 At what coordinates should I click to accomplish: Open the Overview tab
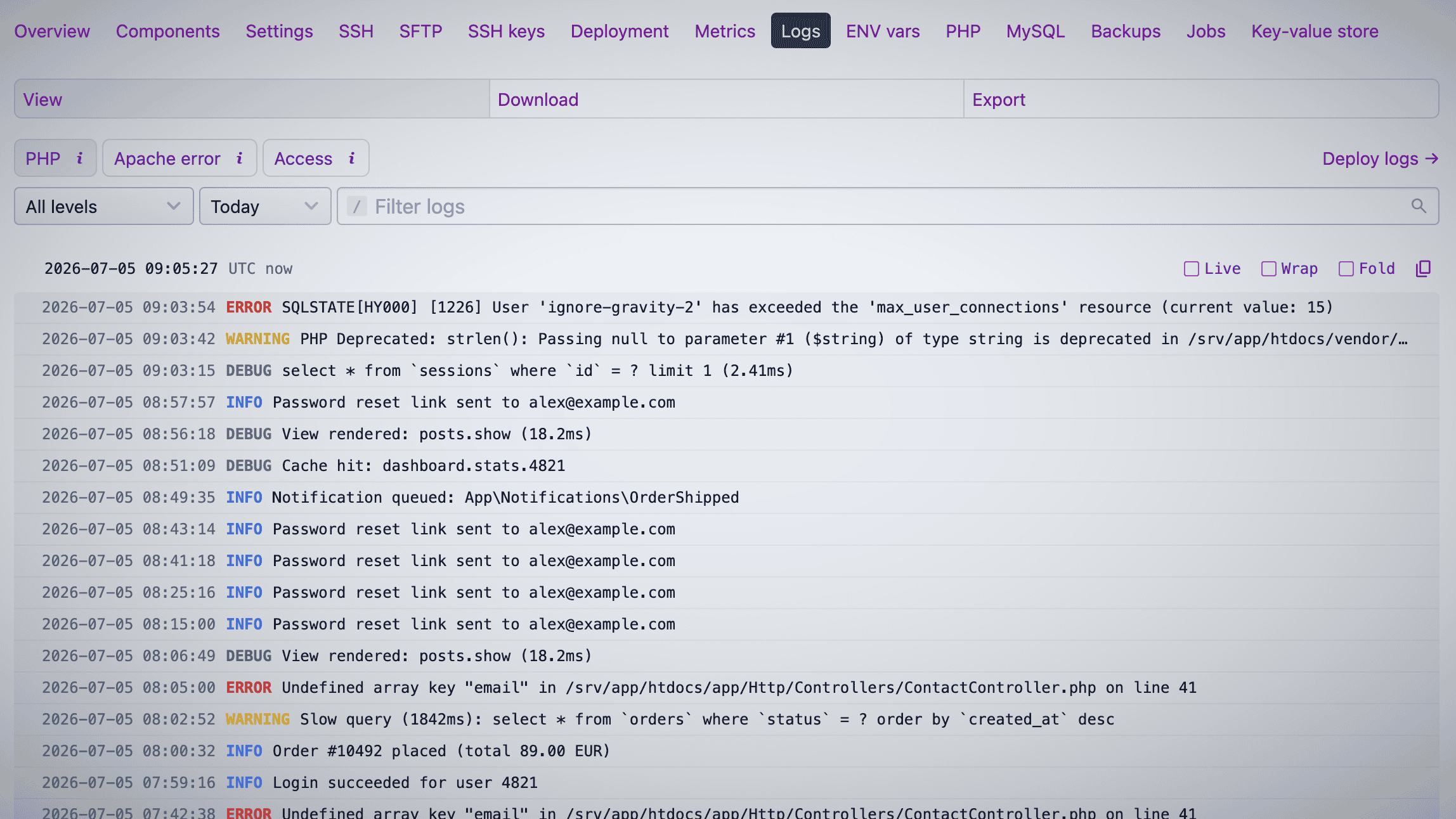click(x=52, y=31)
